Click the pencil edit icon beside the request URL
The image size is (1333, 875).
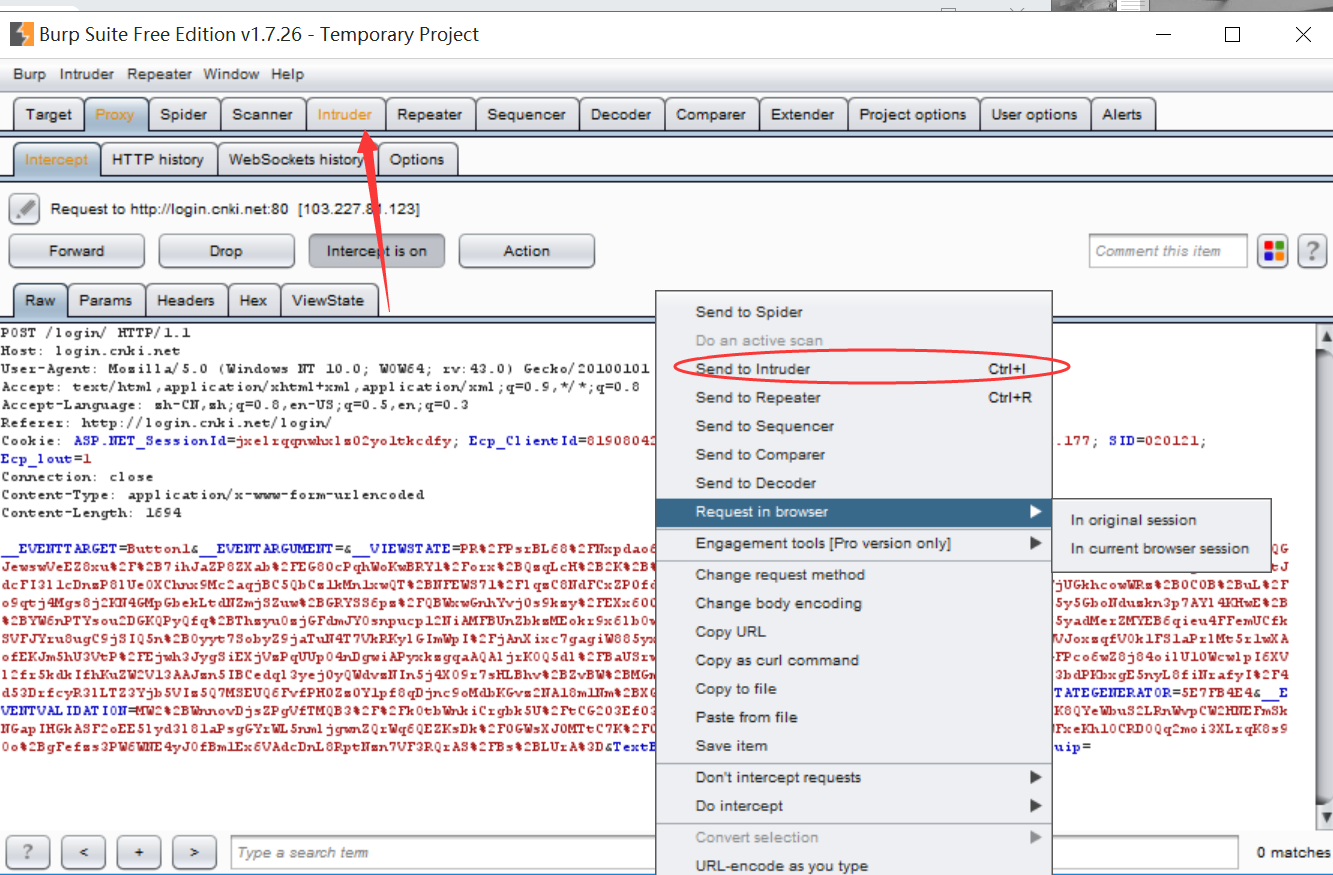click(x=25, y=209)
